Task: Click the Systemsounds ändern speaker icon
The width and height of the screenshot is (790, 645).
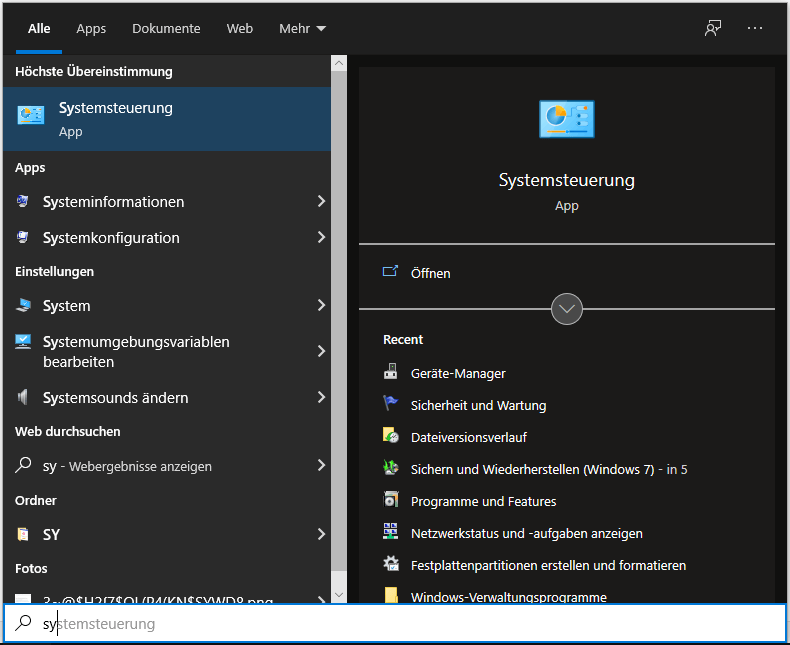Action: (23, 397)
